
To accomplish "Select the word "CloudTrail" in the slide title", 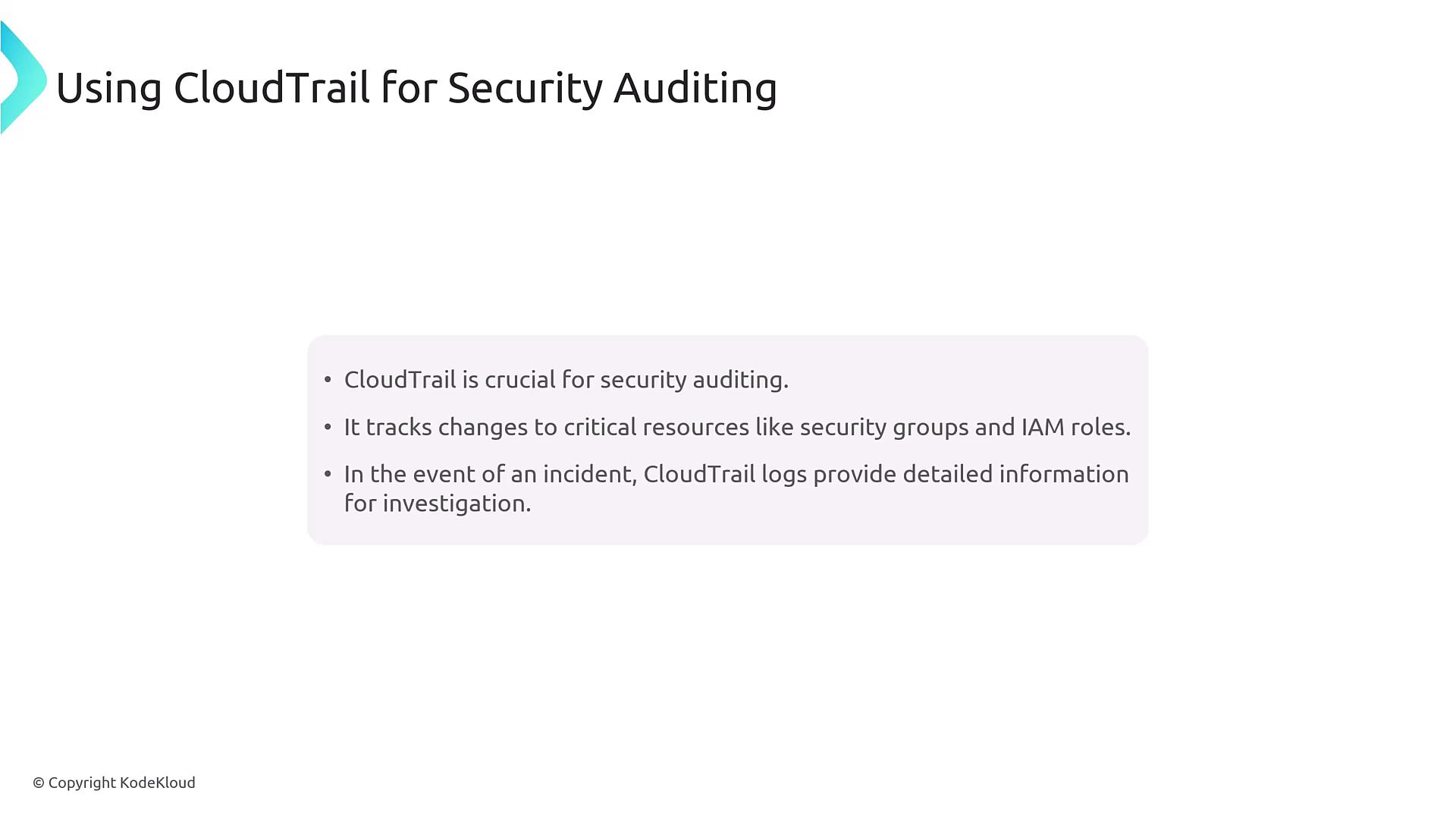I will [271, 88].
